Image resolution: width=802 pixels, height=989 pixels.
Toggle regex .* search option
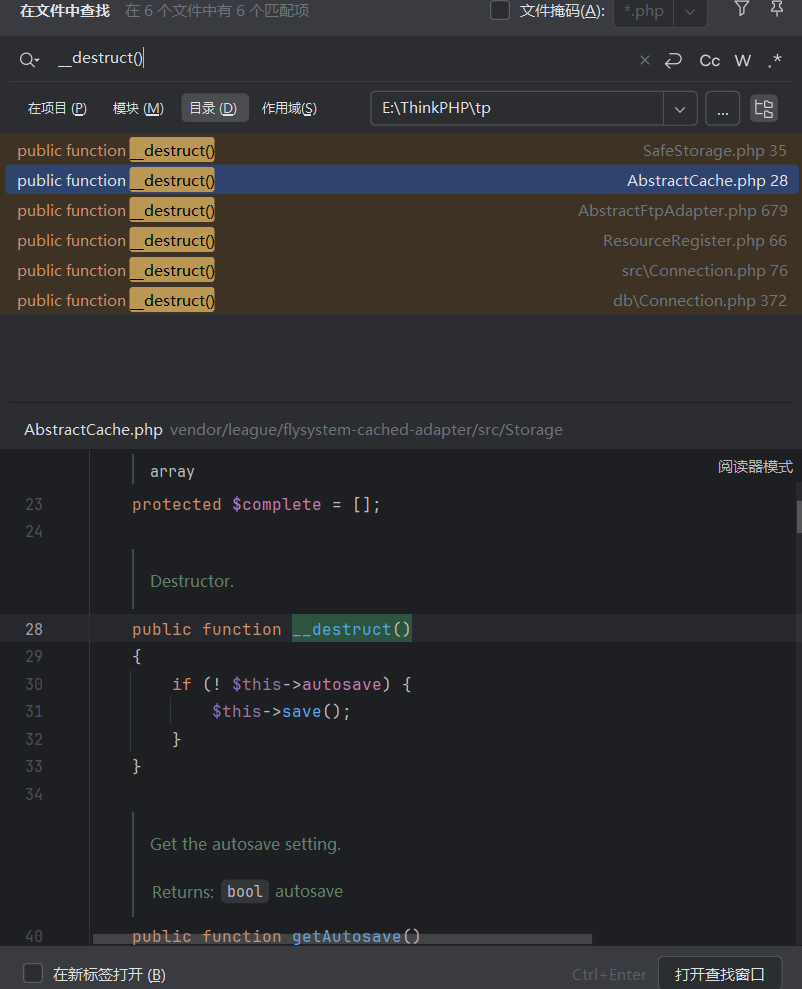click(774, 60)
